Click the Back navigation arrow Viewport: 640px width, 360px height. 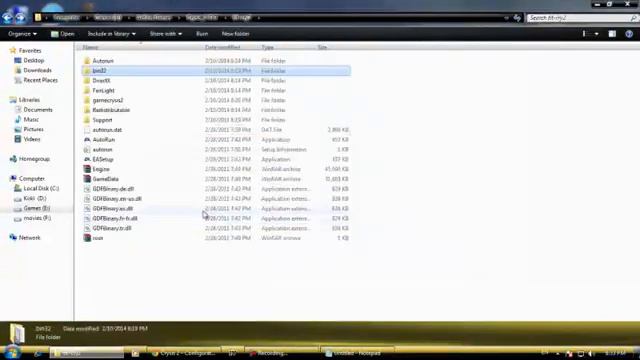8,18
